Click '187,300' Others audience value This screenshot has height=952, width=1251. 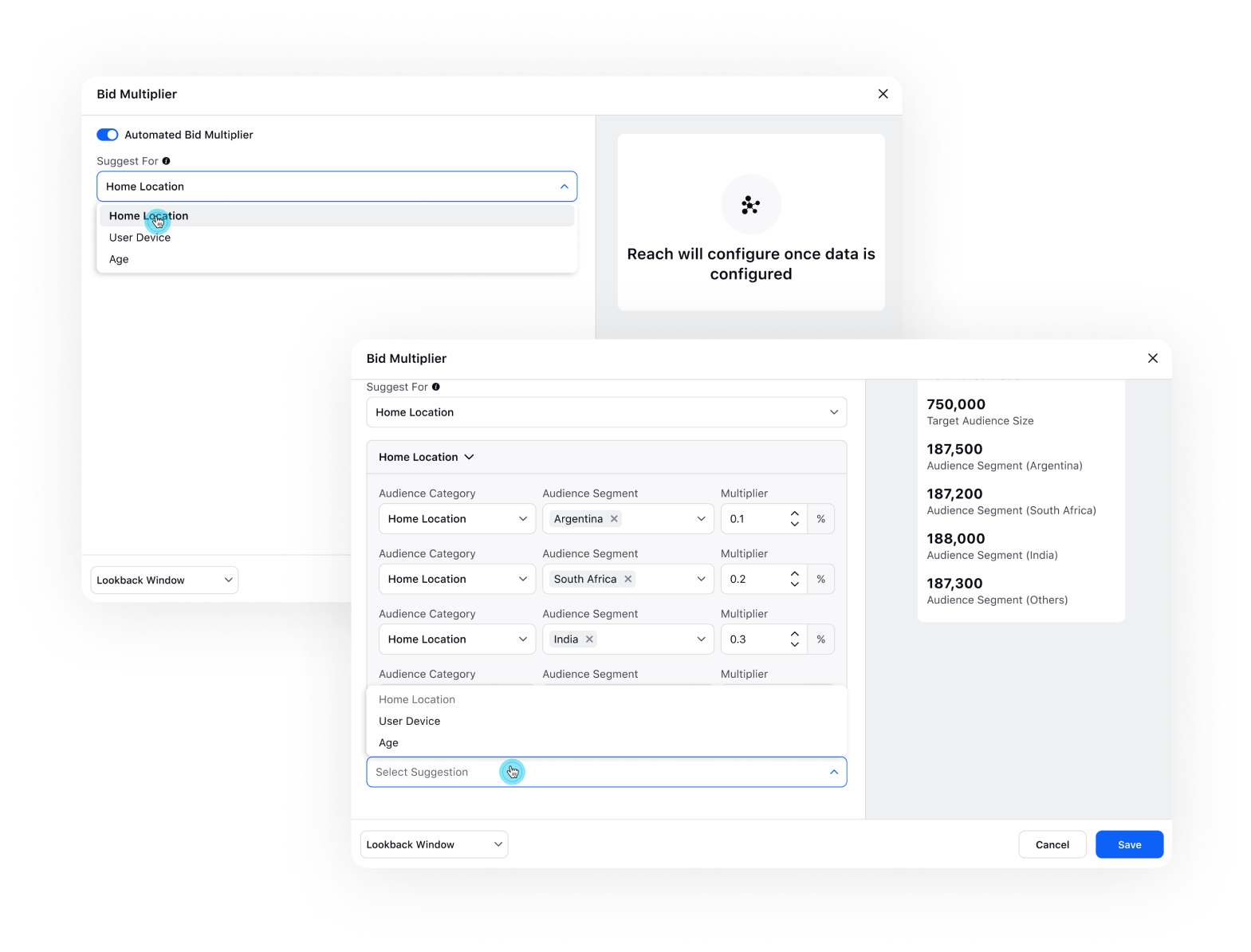pos(954,584)
